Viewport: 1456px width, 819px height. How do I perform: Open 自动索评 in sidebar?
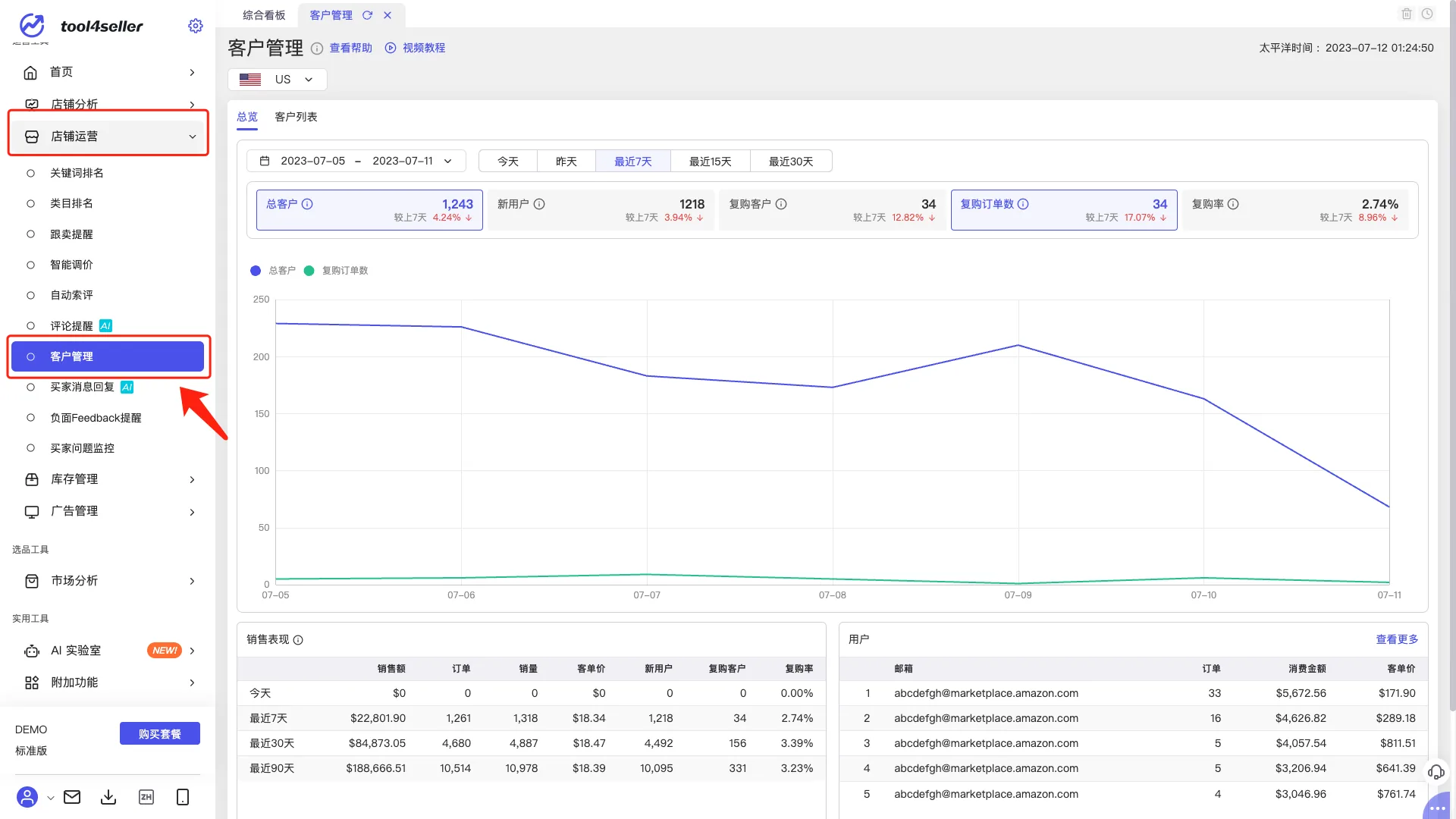click(x=71, y=295)
